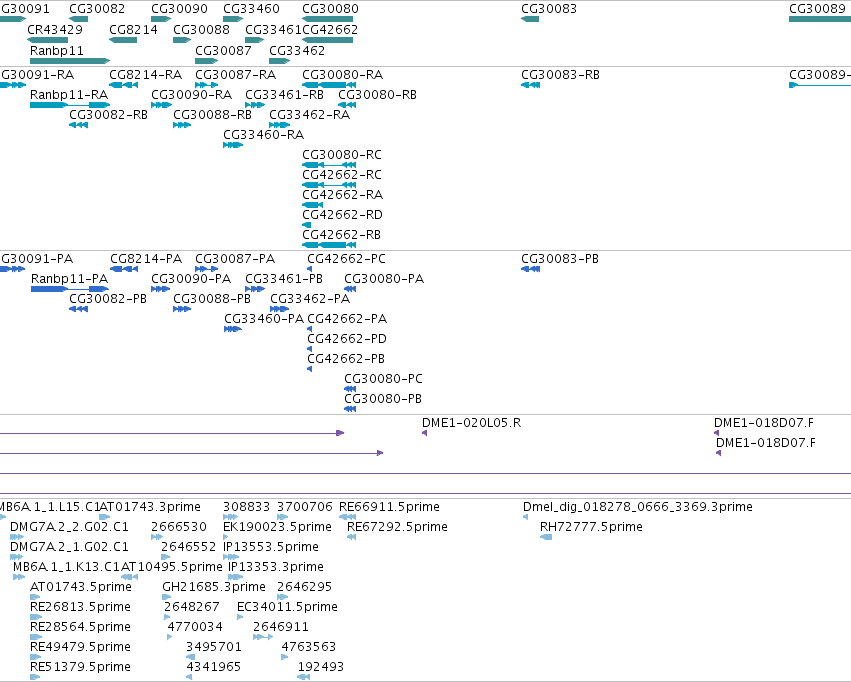Select the CR43429 gene label
This screenshot has height=682, width=851.
point(55,30)
